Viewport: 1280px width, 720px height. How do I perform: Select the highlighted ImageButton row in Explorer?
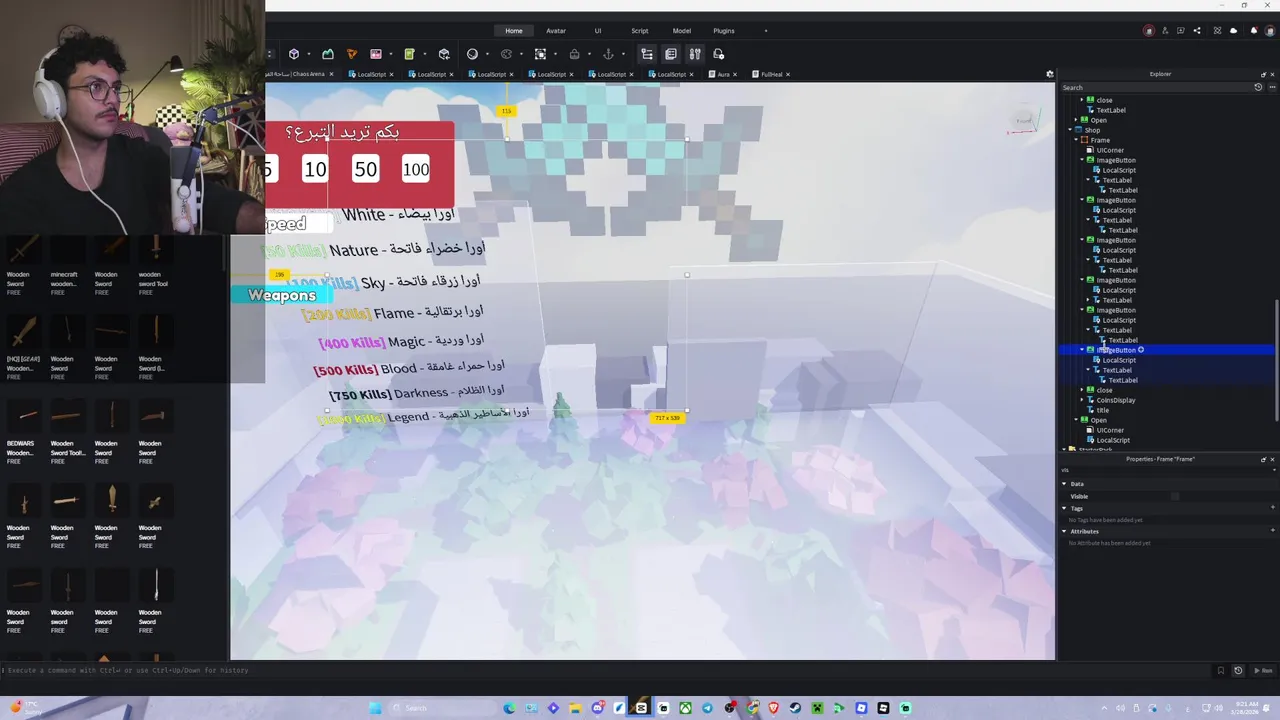pyautogui.click(x=1167, y=350)
